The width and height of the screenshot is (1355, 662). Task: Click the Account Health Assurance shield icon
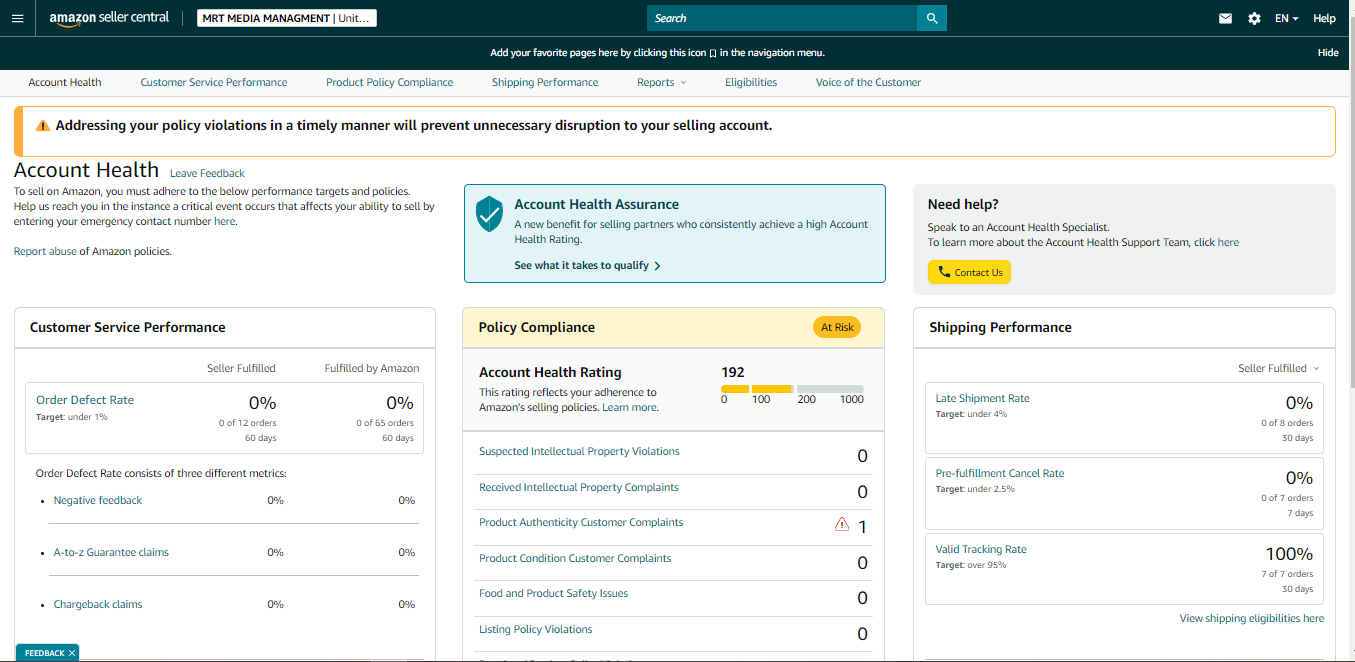point(489,214)
